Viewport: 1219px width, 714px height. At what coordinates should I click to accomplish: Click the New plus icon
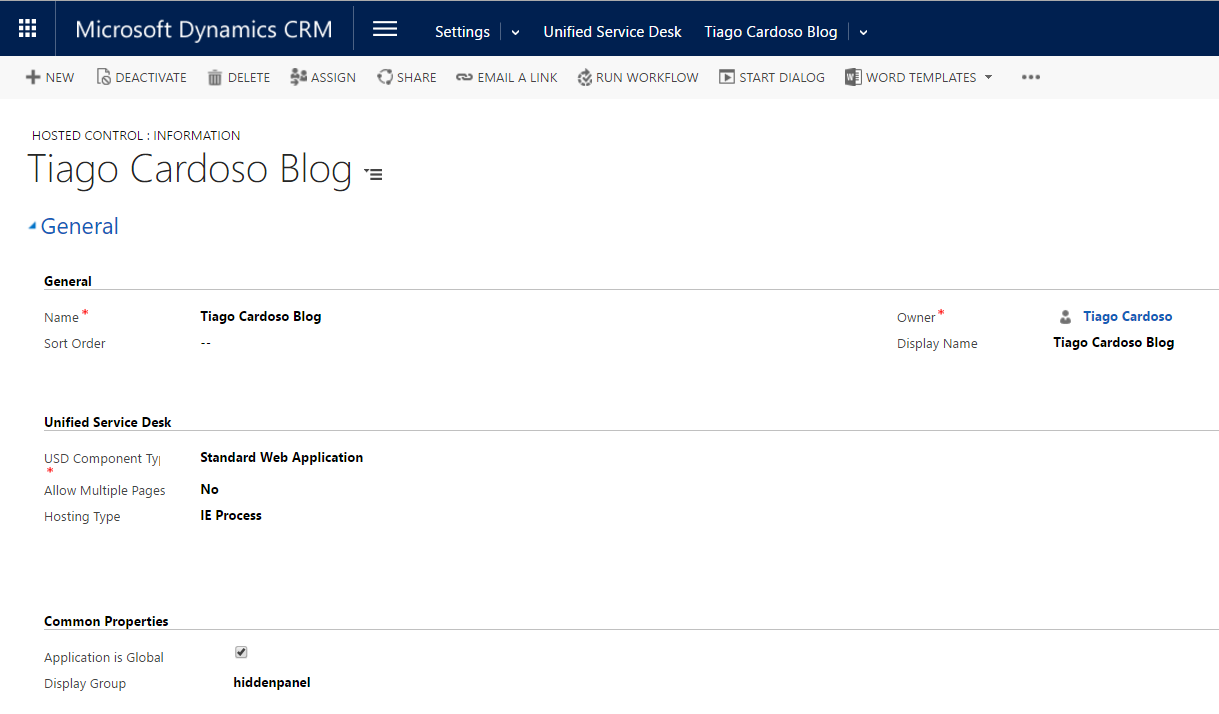[x=33, y=77]
